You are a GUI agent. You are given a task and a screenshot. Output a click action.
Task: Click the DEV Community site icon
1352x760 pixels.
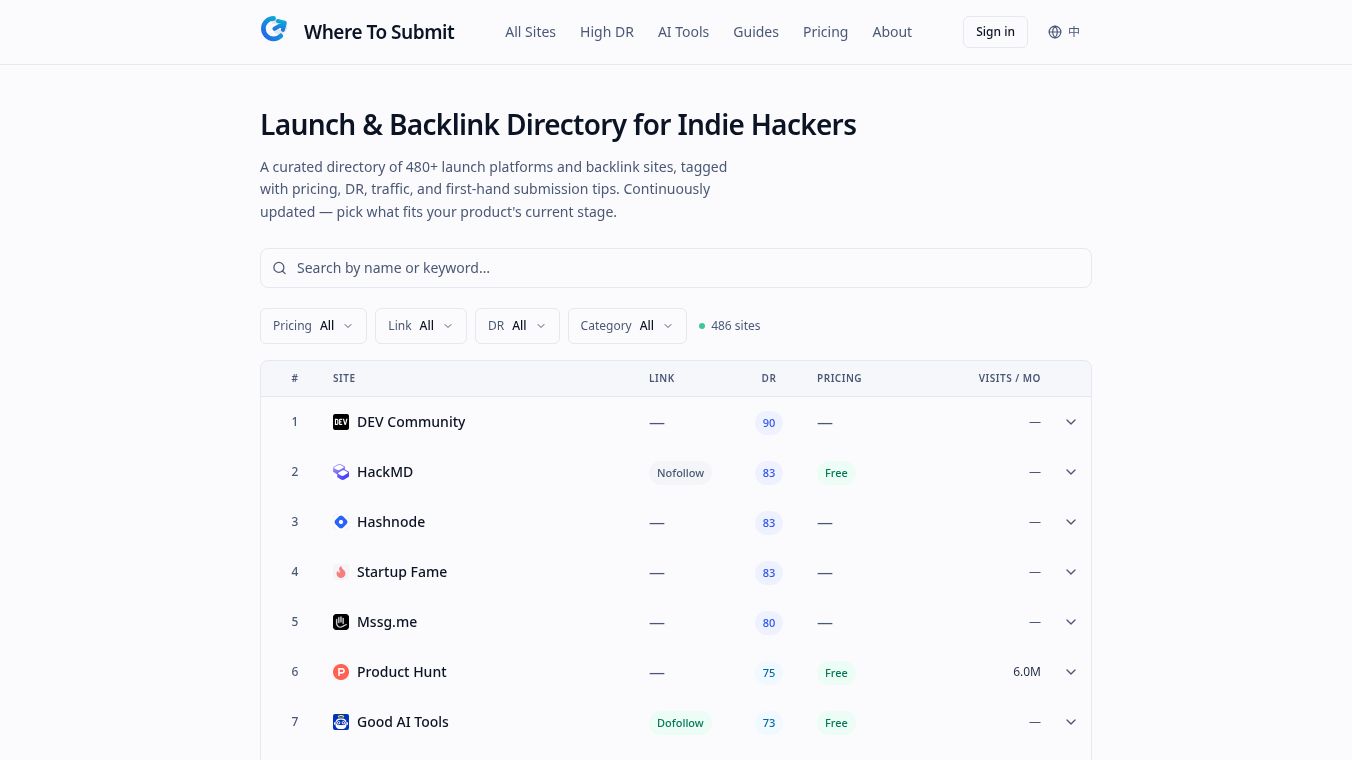click(x=341, y=422)
